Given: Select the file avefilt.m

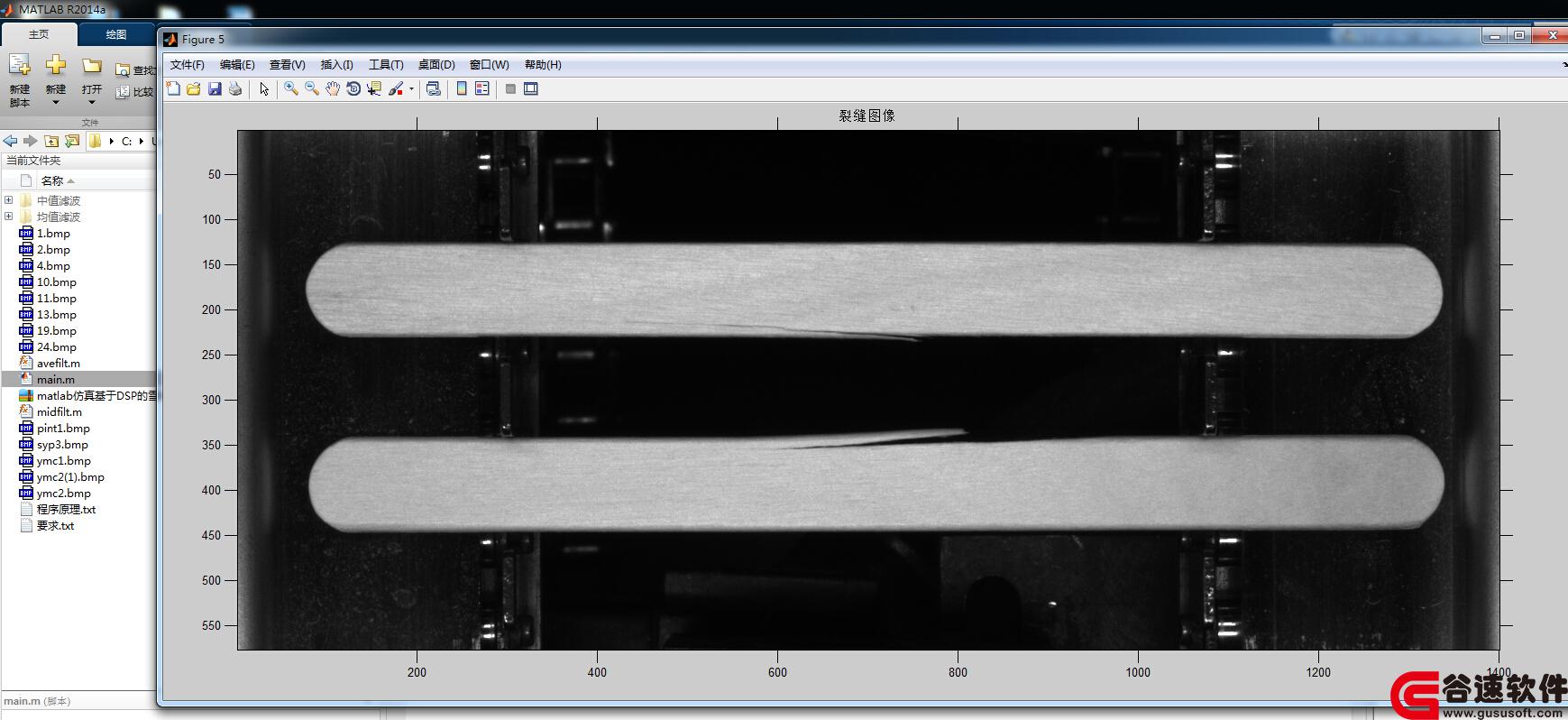Looking at the screenshot, I should [58, 364].
